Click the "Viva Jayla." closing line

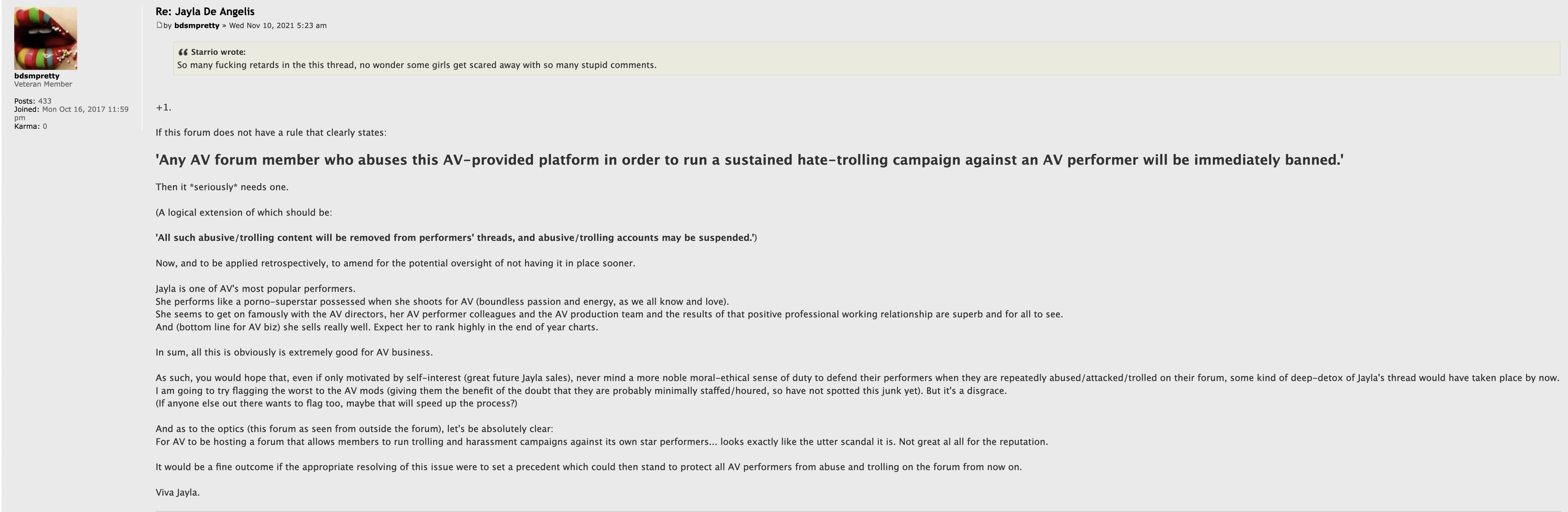point(178,492)
